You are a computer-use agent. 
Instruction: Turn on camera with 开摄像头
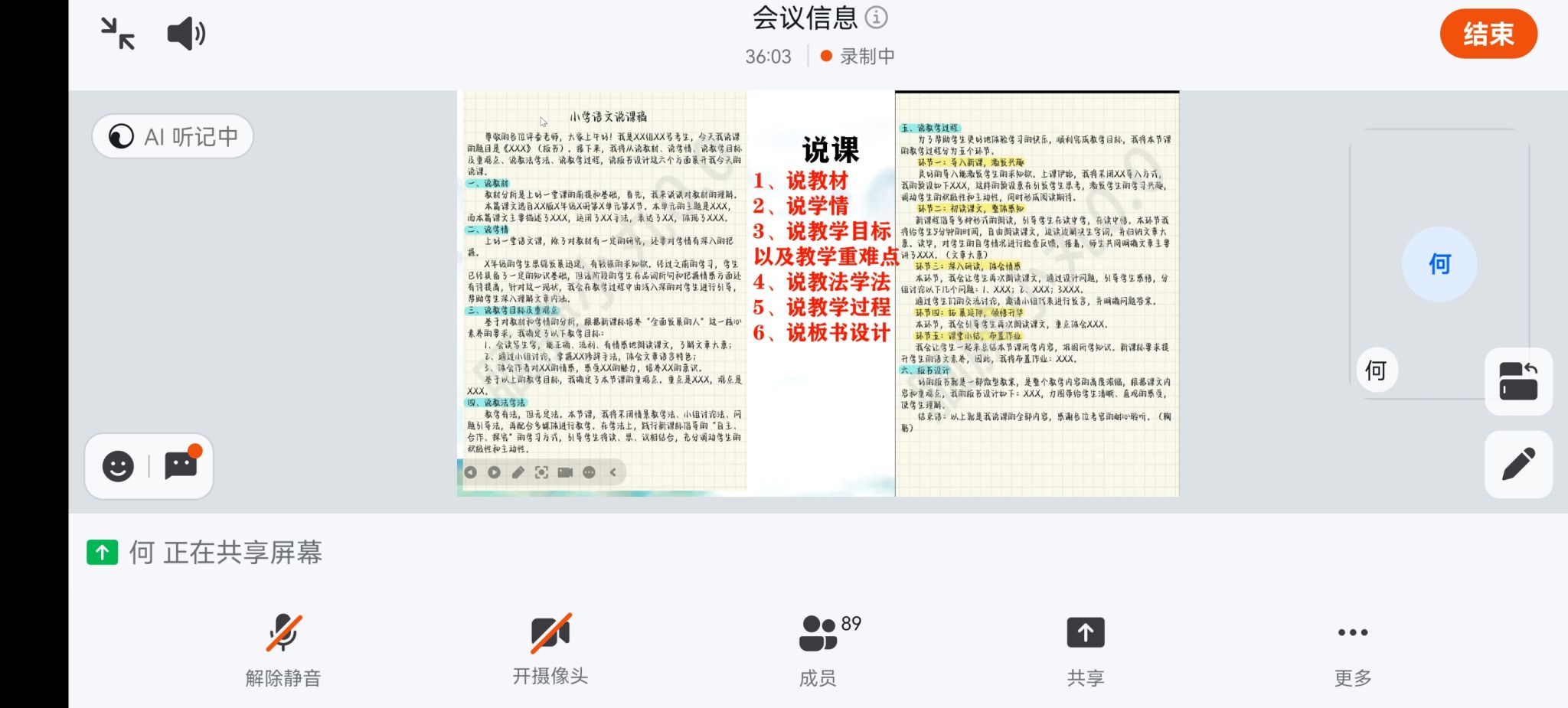click(x=550, y=649)
